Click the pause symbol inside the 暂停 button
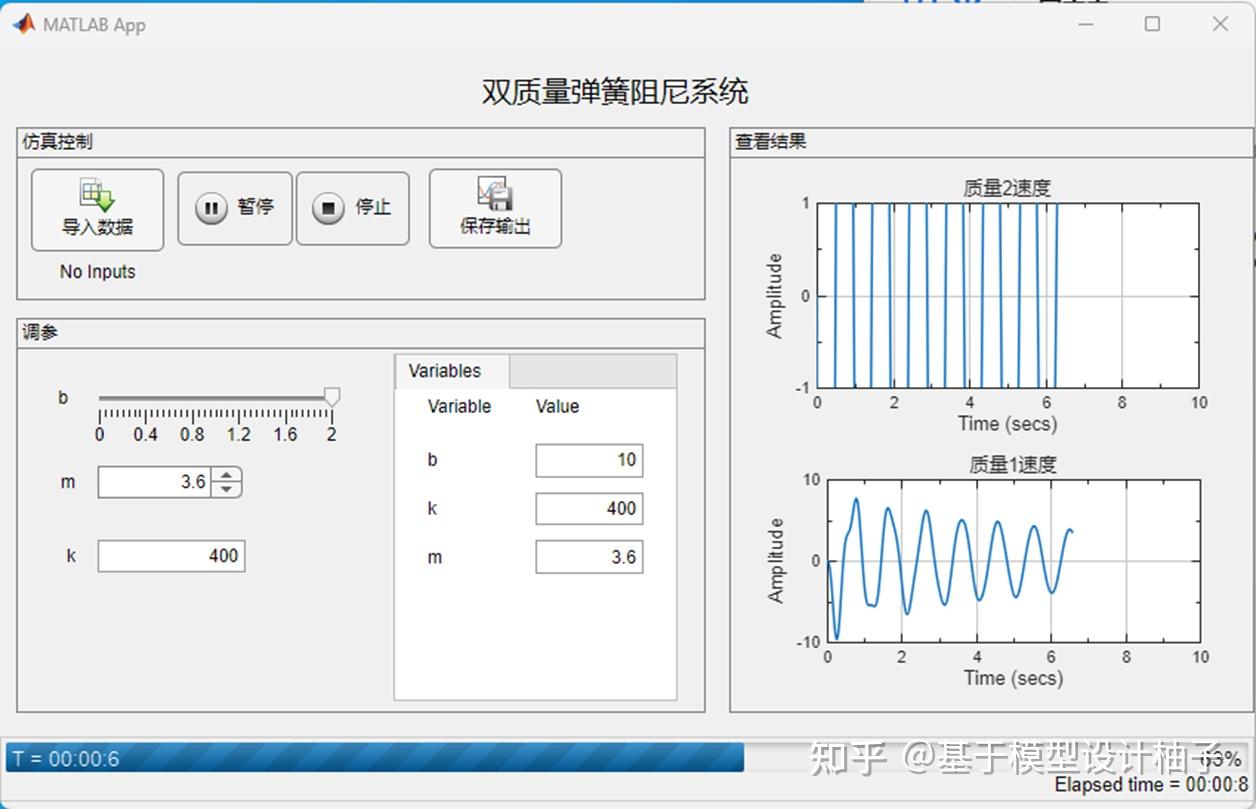 (x=211, y=208)
